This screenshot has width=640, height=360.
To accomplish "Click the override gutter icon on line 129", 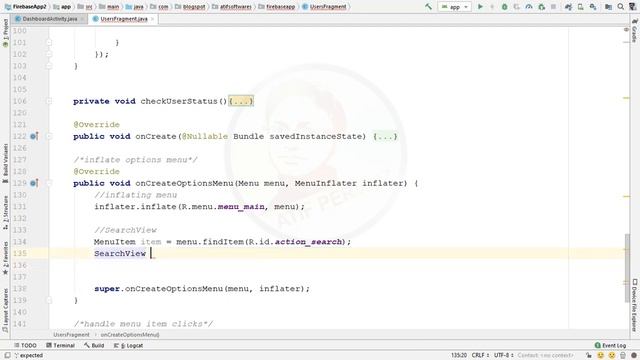I will click(34, 183).
